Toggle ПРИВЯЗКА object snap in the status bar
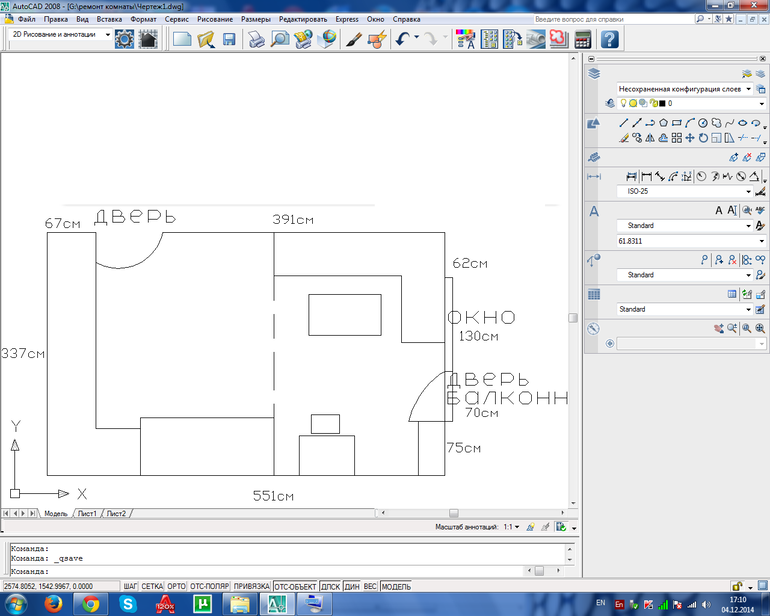 (x=252, y=586)
